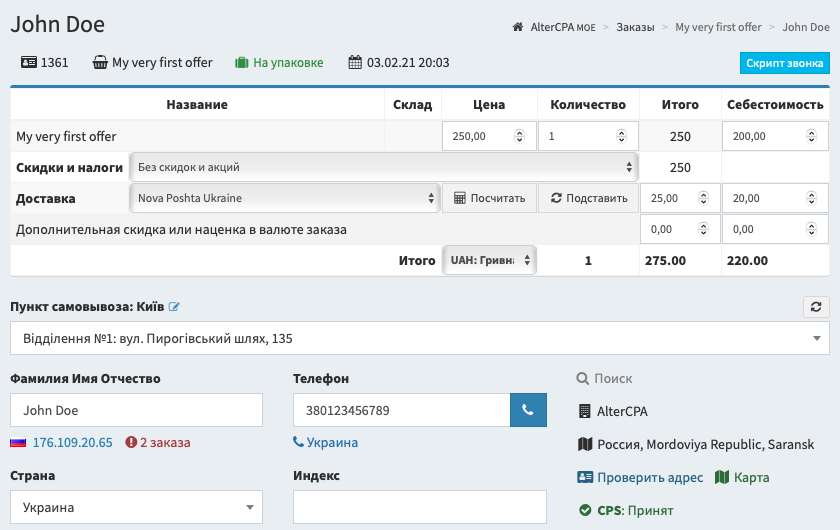
Task: Open IP address 176.109.20.65 link
Action: [73, 443]
